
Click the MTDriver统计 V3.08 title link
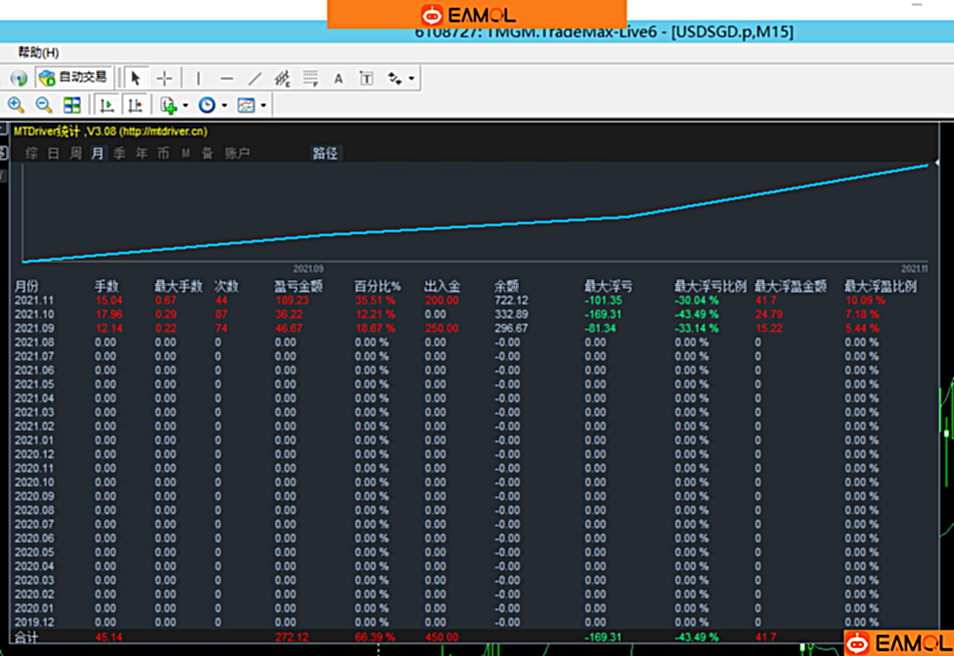(x=110, y=131)
